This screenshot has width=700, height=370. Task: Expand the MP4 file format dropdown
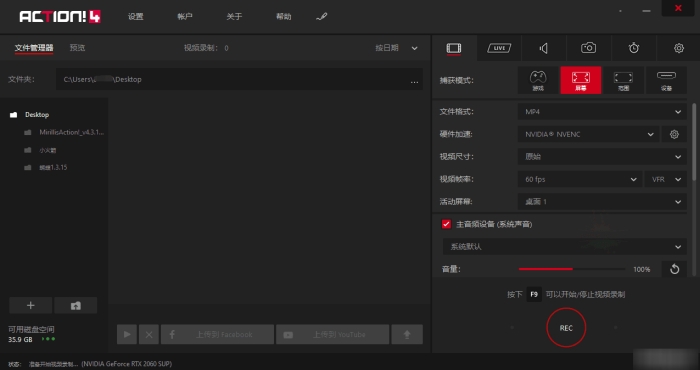[x=602, y=112]
